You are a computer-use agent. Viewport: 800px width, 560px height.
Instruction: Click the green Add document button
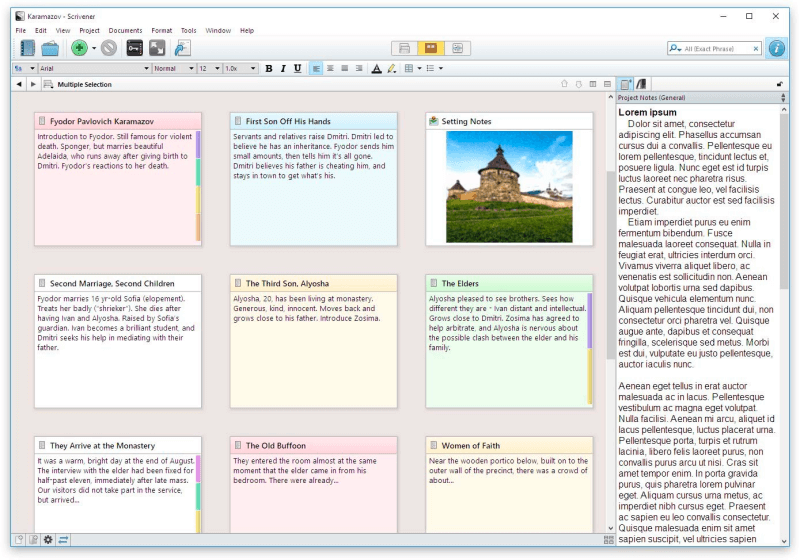(79, 48)
